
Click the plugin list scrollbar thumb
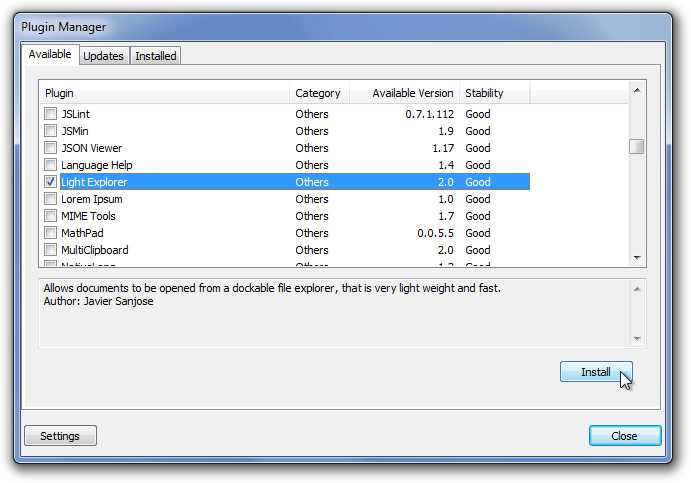coord(636,146)
